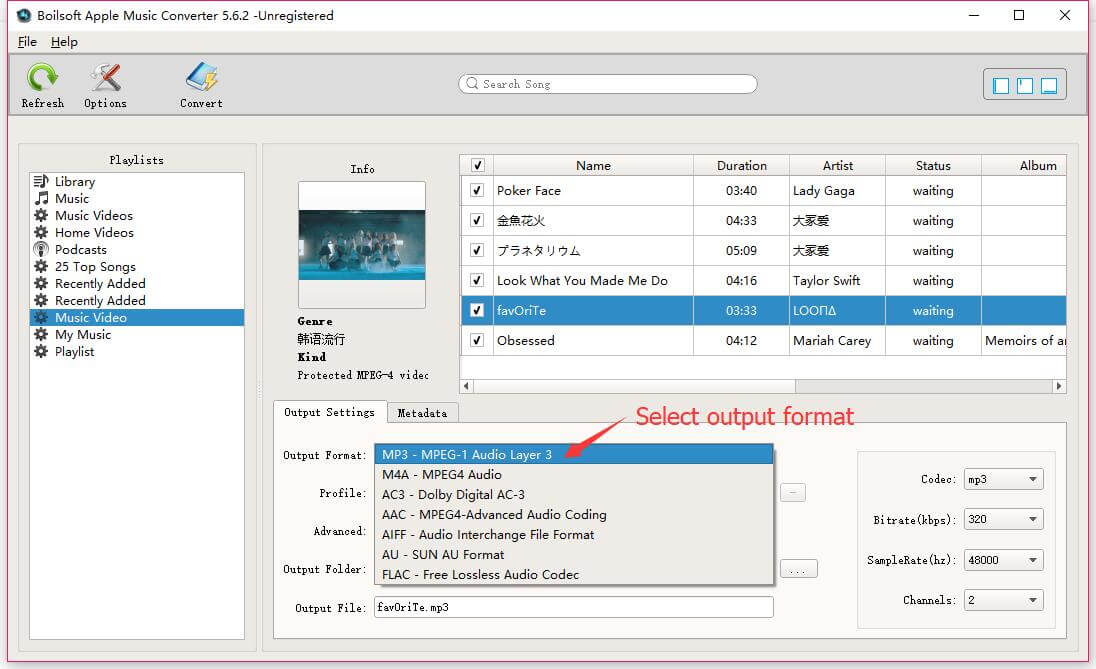Choose AIFF - Audio Interchange File Format
Image resolution: width=1096 pixels, height=669 pixels.
tap(574, 535)
